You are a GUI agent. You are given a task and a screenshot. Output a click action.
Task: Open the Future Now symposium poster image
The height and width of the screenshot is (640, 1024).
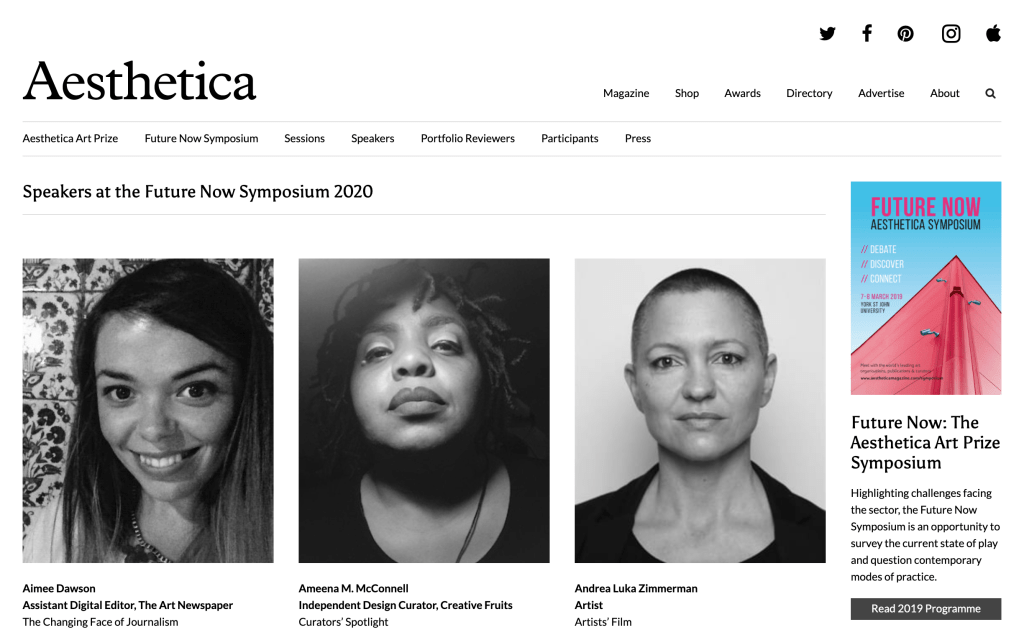[x=925, y=288]
